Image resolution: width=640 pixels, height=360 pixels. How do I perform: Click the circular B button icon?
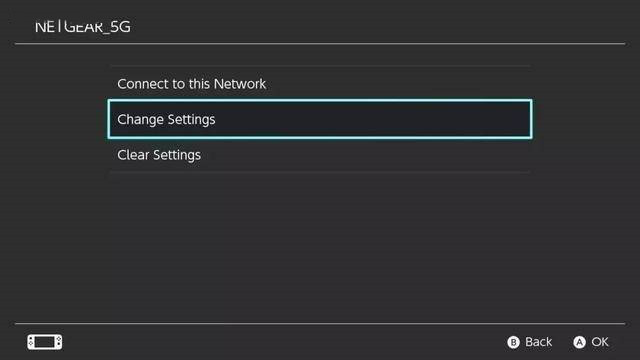point(513,342)
